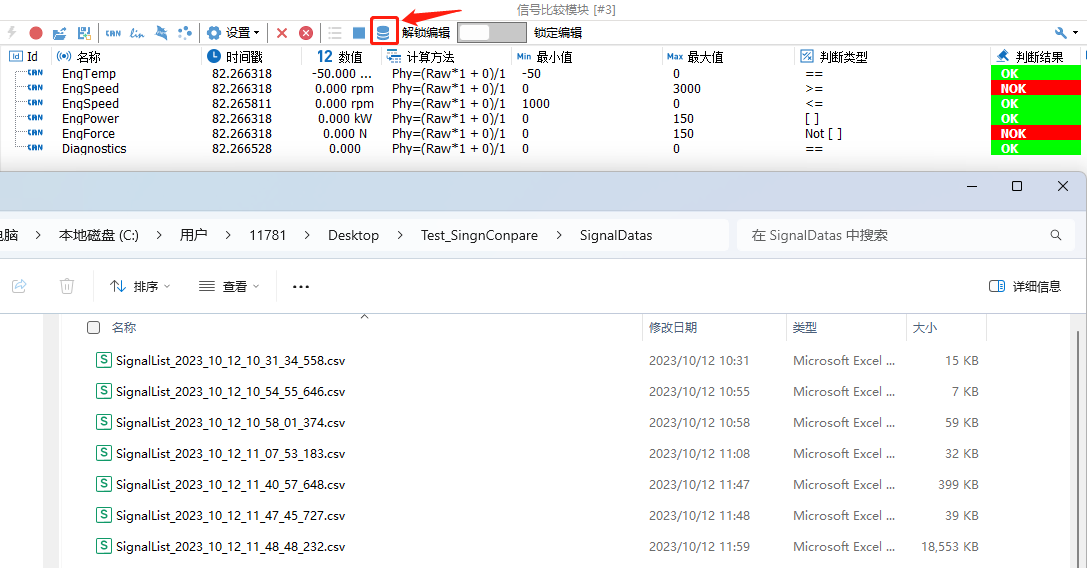Delete selected signal with red X
This screenshot has height=568, width=1087.
[281, 33]
